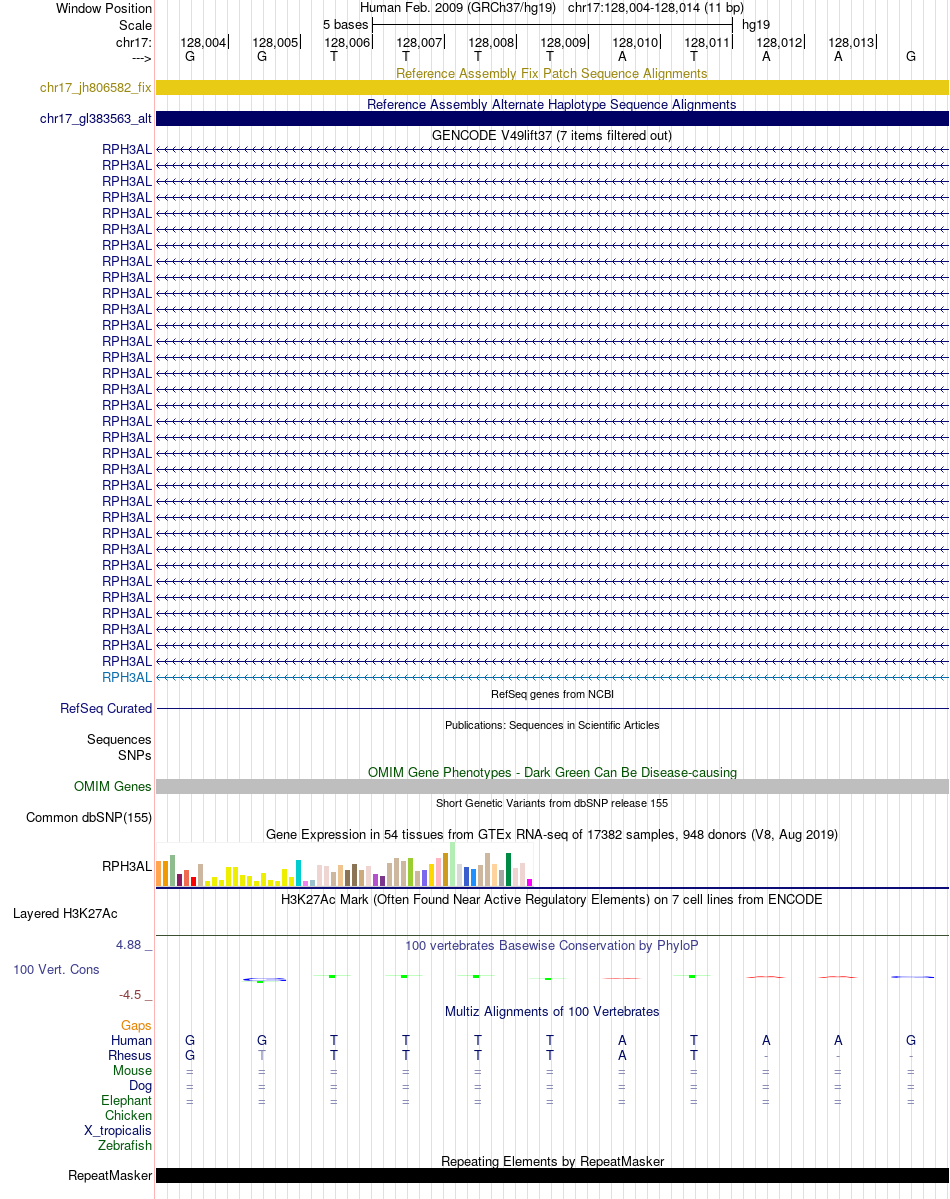The height and width of the screenshot is (1199, 950).
Task: Click the 128,013 ruler position
Action: [851, 43]
